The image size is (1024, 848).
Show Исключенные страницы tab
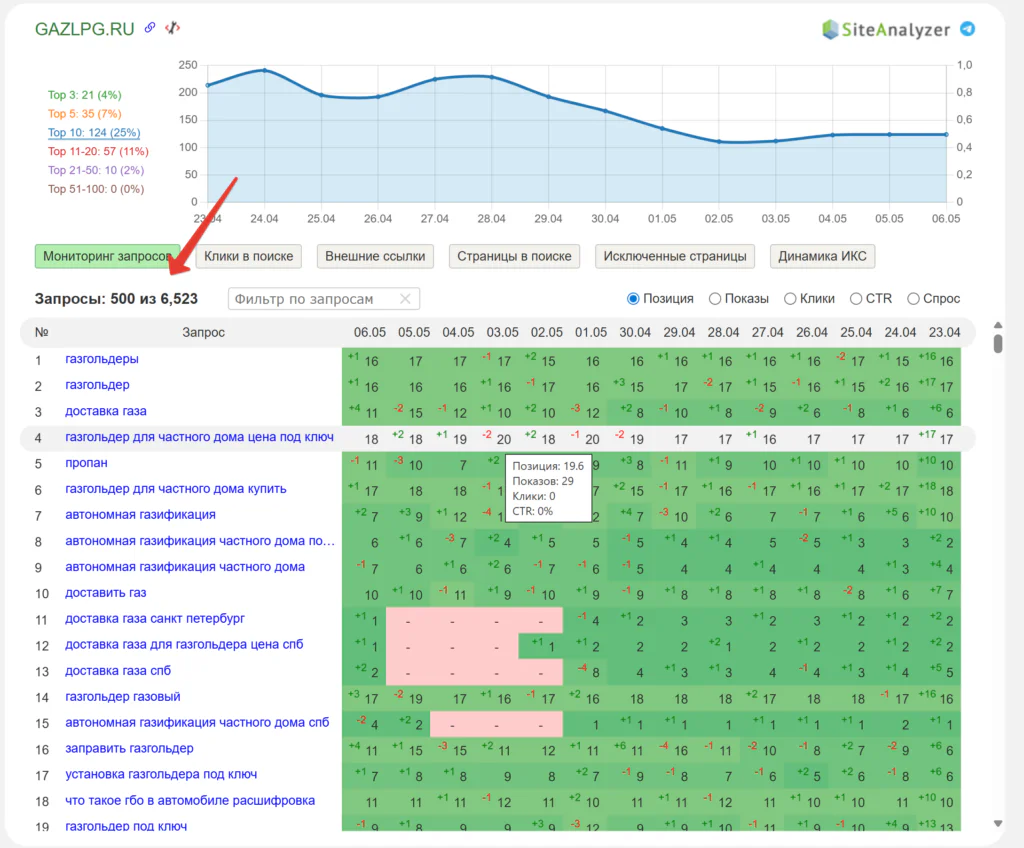[x=675, y=256]
